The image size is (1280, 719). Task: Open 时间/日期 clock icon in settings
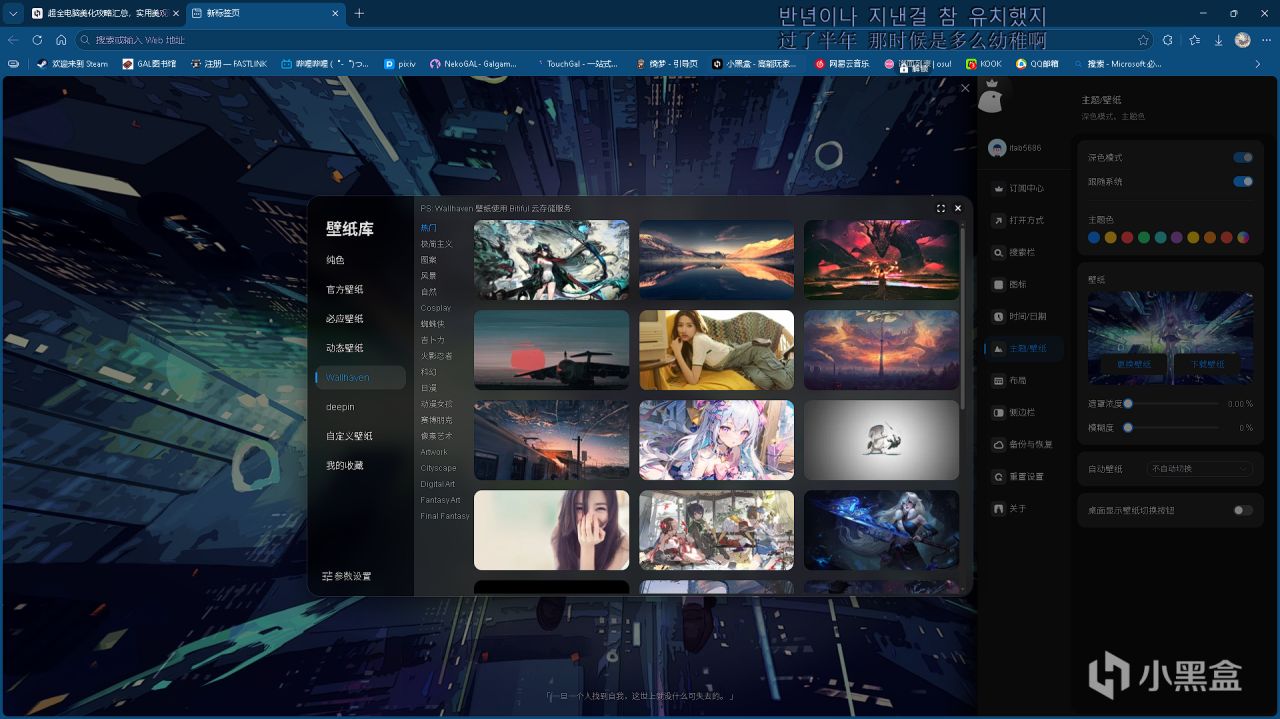click(998, 316)
